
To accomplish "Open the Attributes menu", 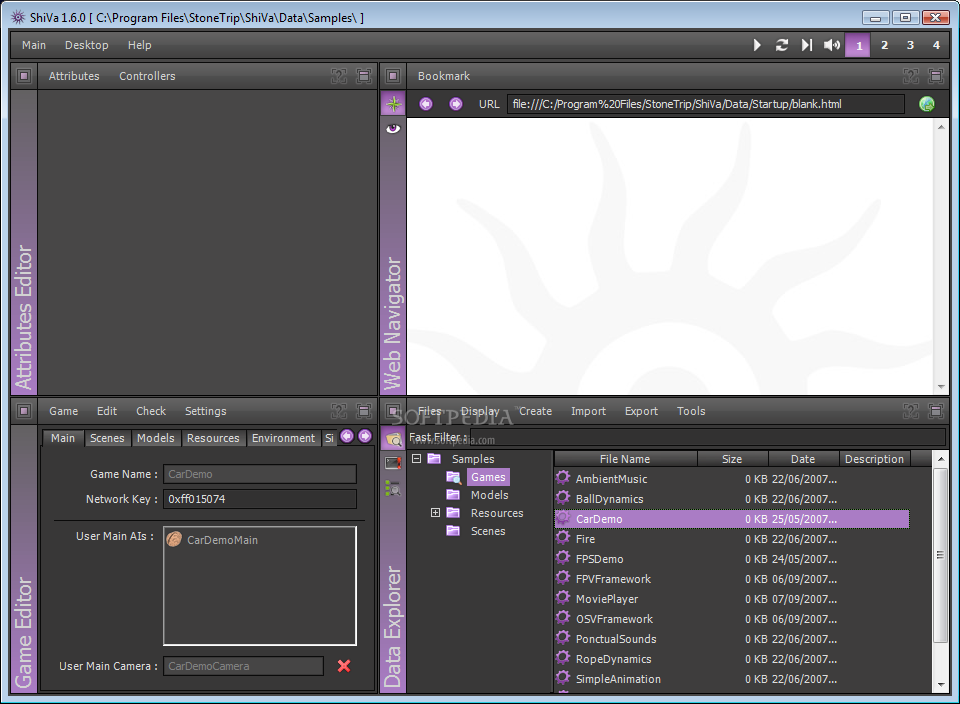I will (74, 76).
